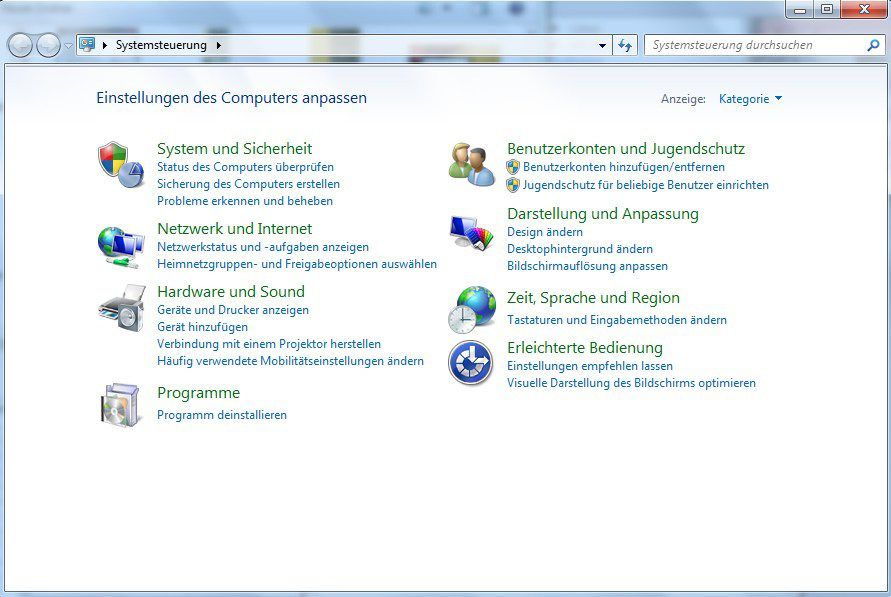Click the System und Sicherheit shield icon
This screenshot has height=597, width=891.
coord(120,165)
